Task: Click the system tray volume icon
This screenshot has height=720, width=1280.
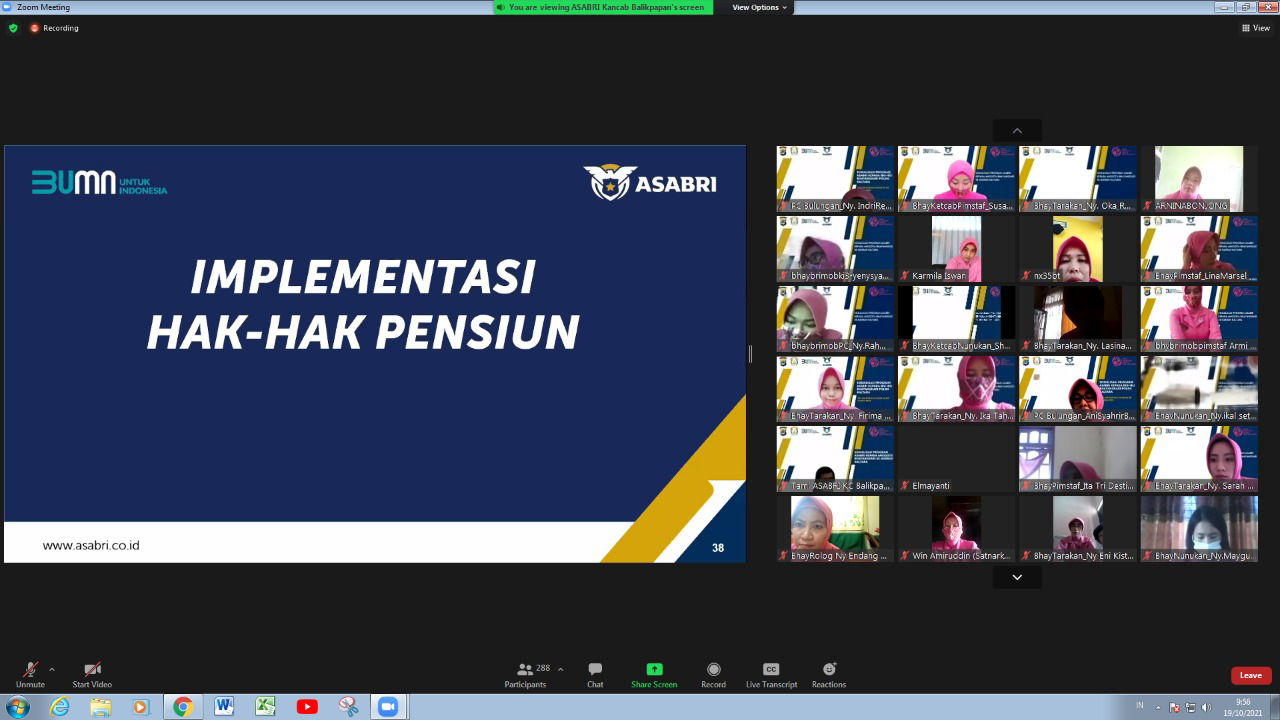Action: [1207, 707]
